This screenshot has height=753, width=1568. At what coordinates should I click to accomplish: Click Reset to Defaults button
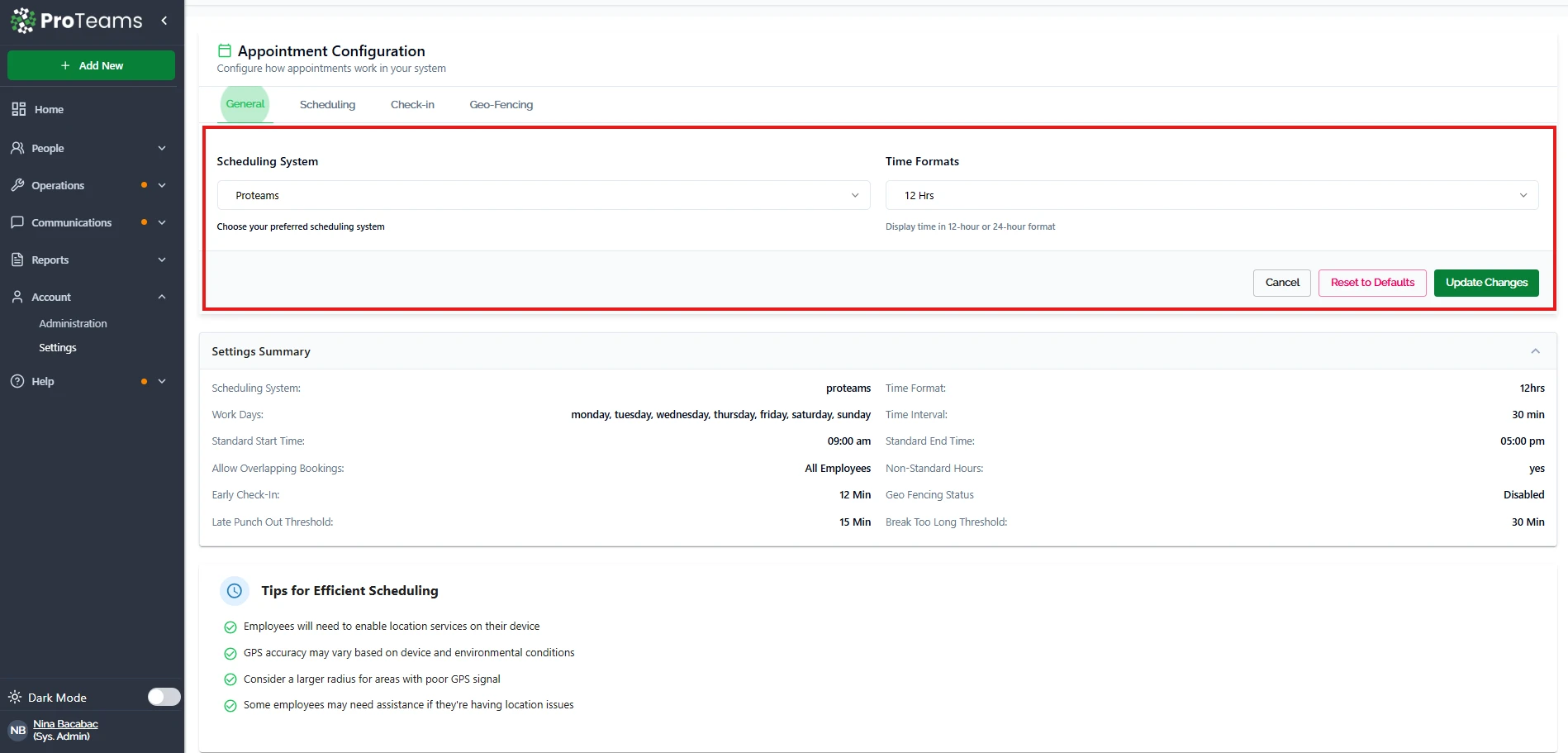pyautogui.click(x=1371, y=283)
